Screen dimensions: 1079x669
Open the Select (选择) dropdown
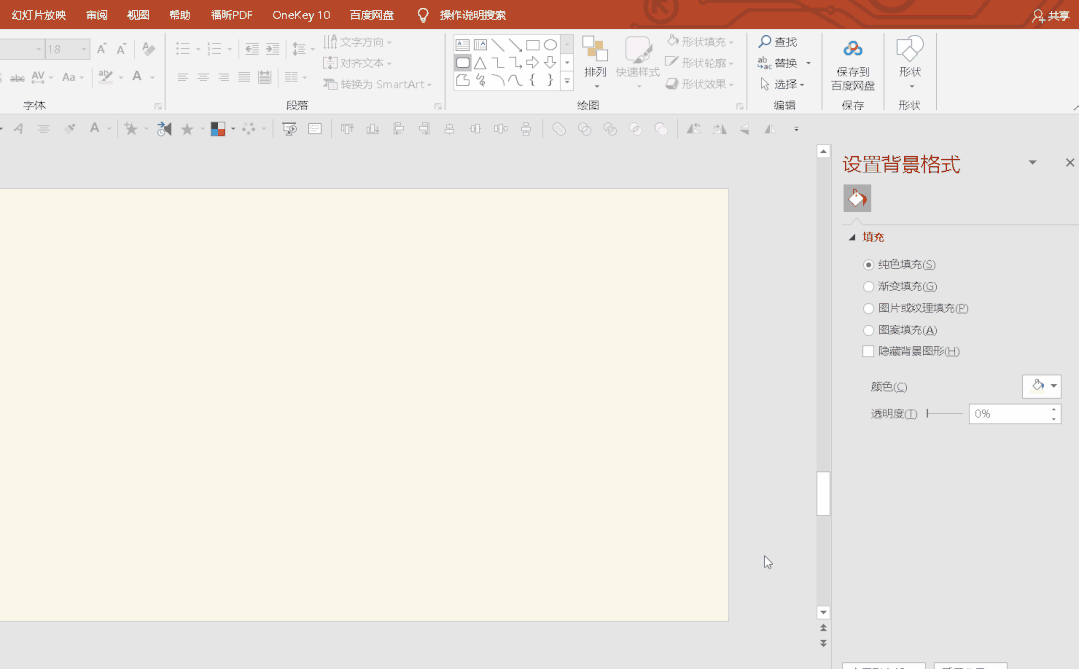[782, 84]
